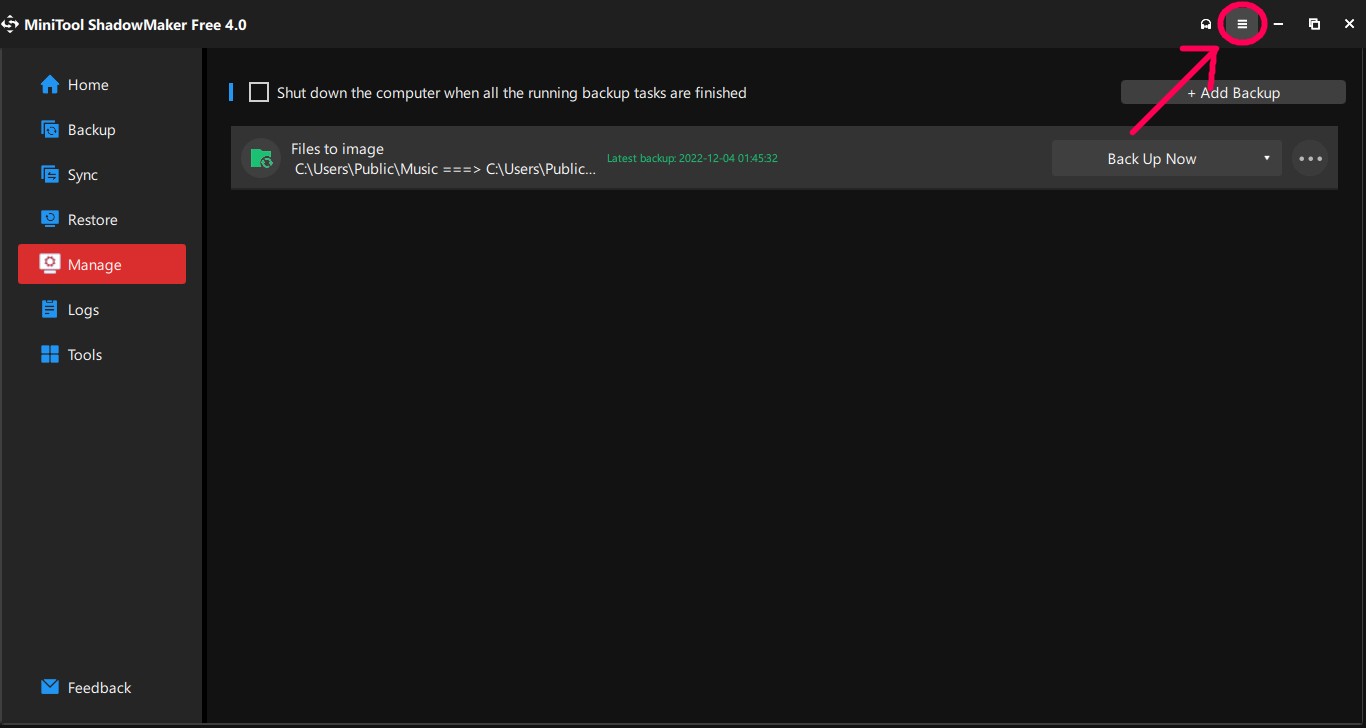1366x728 pixels.
Task: Click the green Files to image task icon
Action: (x=261, y=158)
